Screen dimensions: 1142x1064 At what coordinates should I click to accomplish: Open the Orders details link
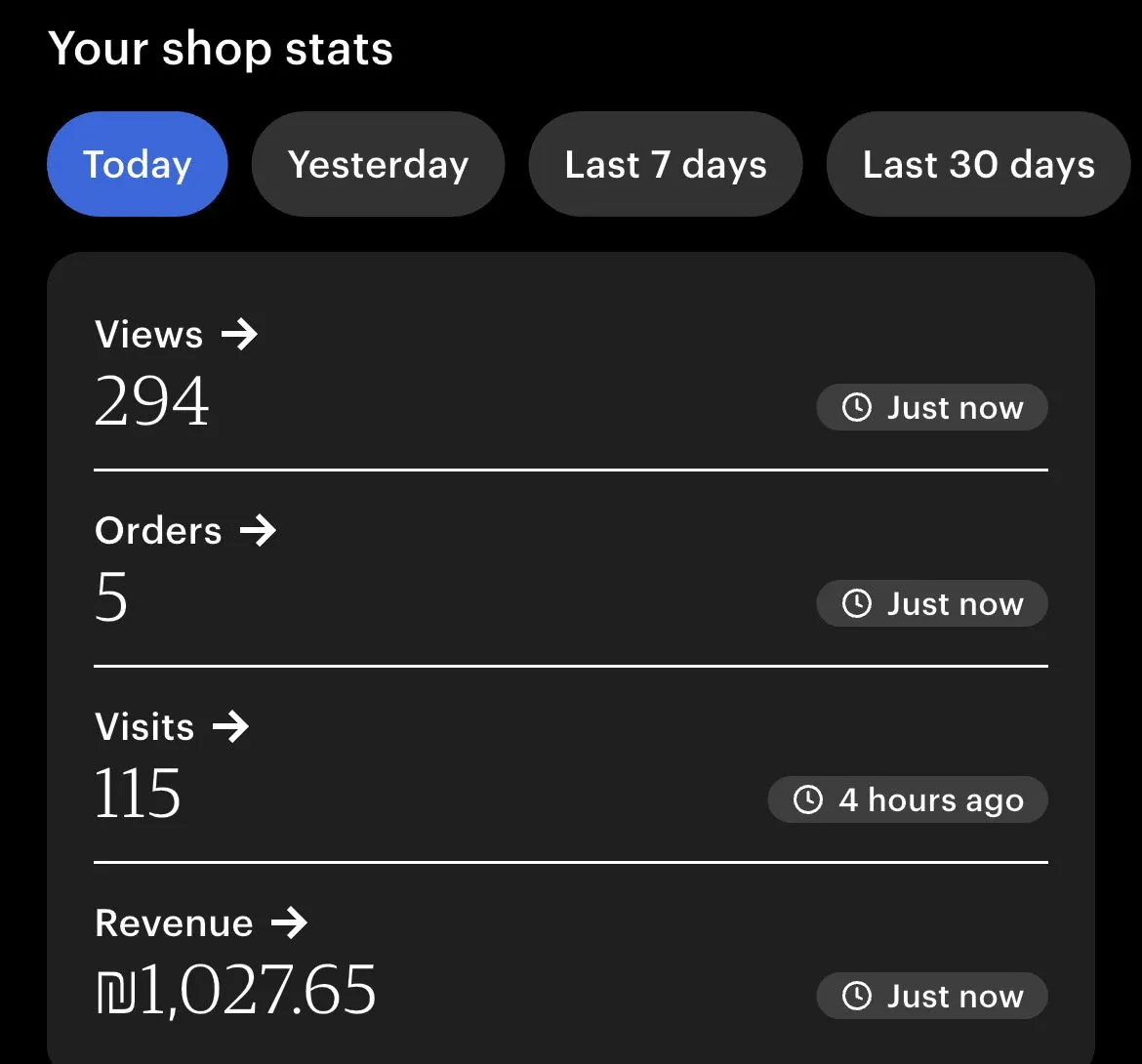point(159,531)
